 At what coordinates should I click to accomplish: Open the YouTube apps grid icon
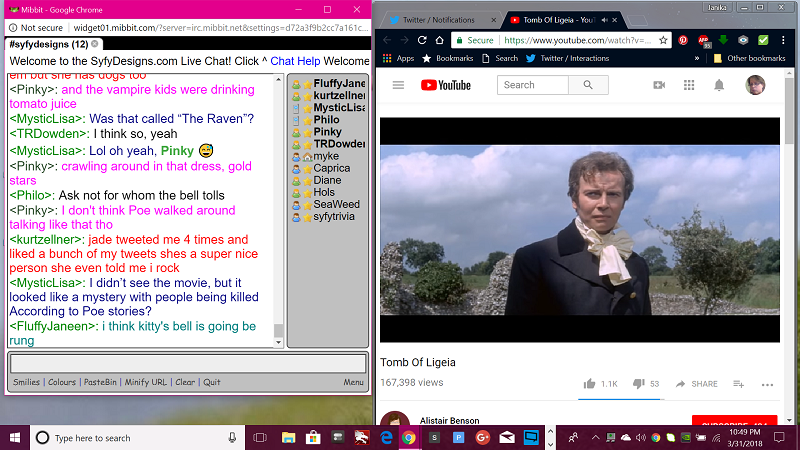coord(689,85)
